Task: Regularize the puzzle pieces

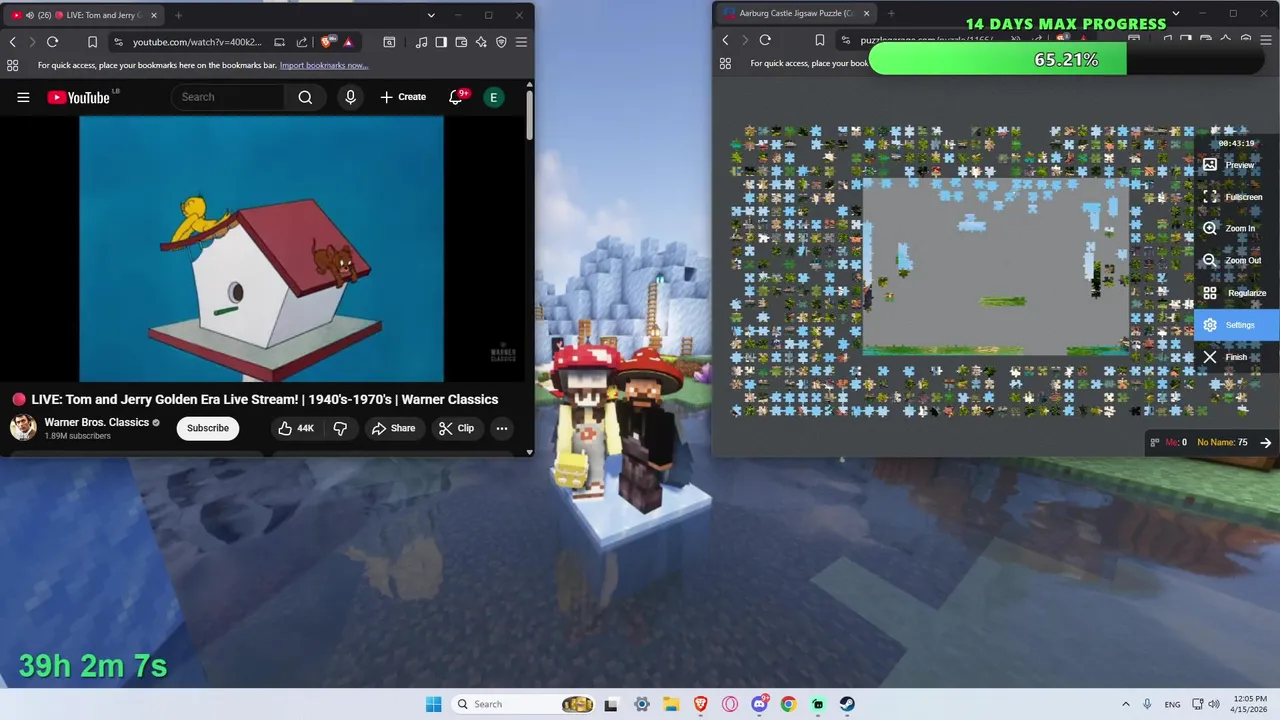Action: [1237, 293]
